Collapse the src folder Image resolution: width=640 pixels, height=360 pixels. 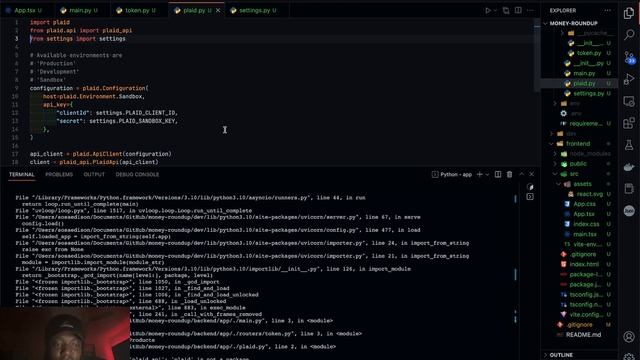point(555,174)
